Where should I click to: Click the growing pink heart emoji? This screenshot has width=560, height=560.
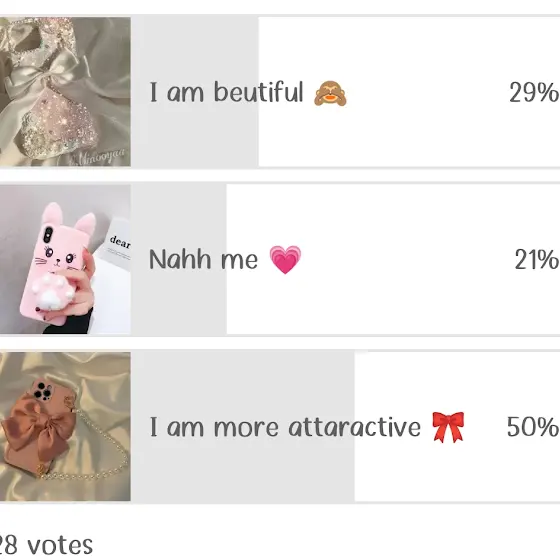[285, 260]
